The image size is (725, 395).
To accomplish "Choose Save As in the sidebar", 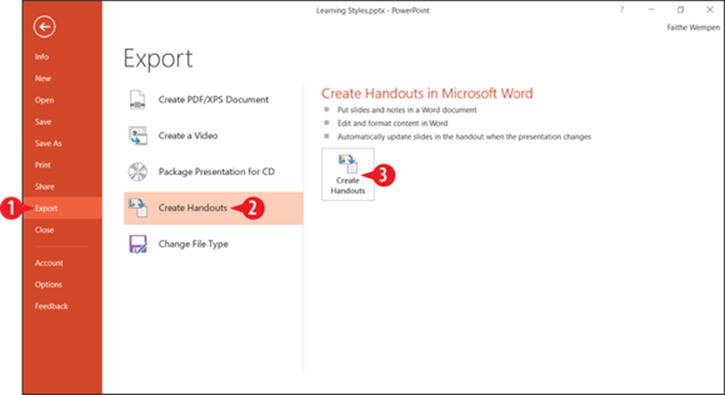I will [48, 143].
